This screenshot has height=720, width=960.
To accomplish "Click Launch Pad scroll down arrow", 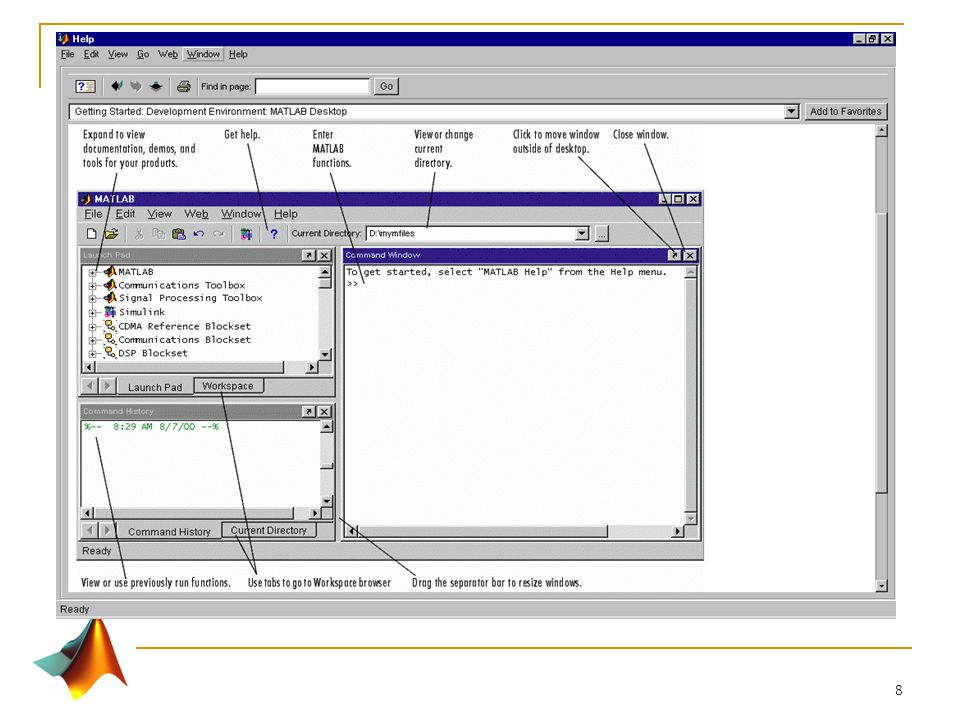I will pyautogui.click(x=326, y=355).
